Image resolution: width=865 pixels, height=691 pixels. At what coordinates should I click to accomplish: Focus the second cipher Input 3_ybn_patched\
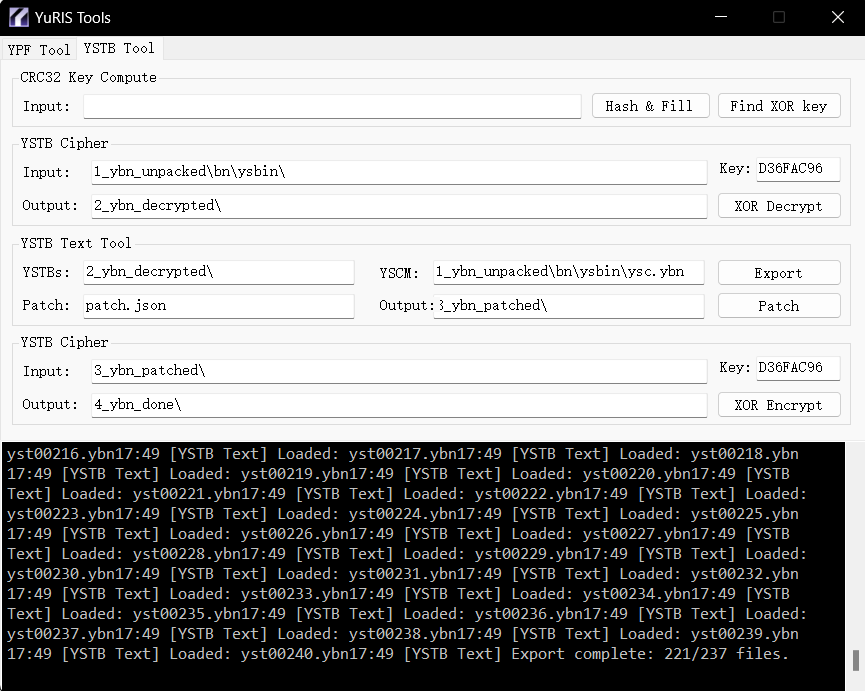(x=399, y=371)
